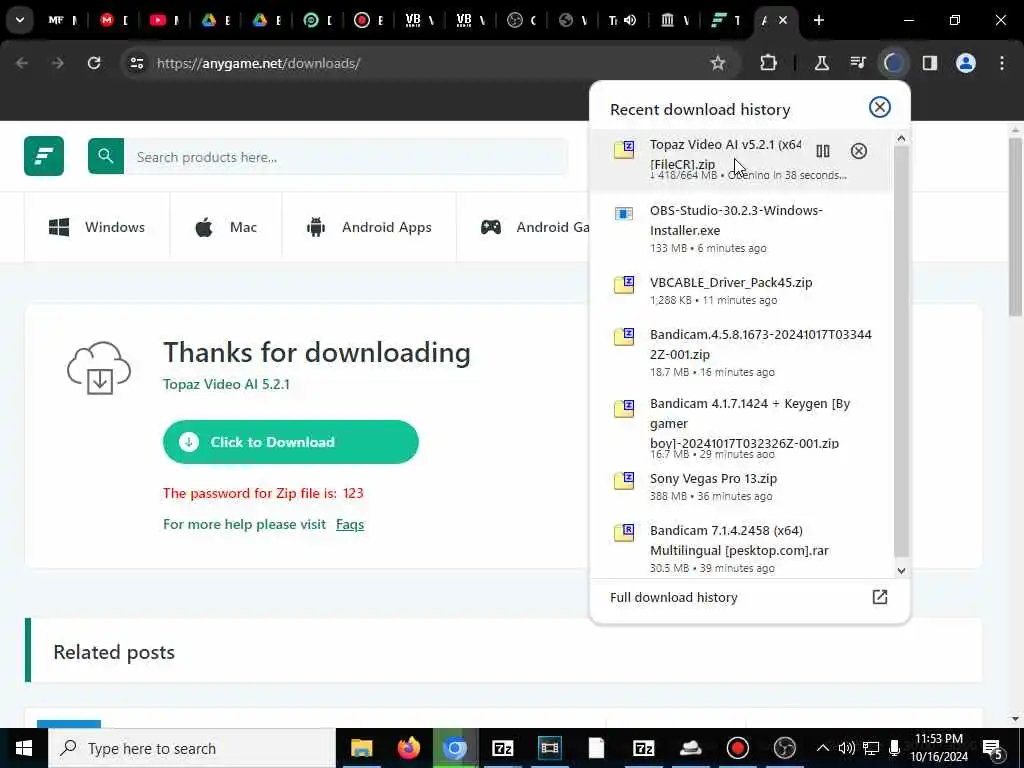The width and height of the screenshot is (1024, 768).
Task: Open Sony Vegas Pro 13.zip entry
Action: click(741, 487)
